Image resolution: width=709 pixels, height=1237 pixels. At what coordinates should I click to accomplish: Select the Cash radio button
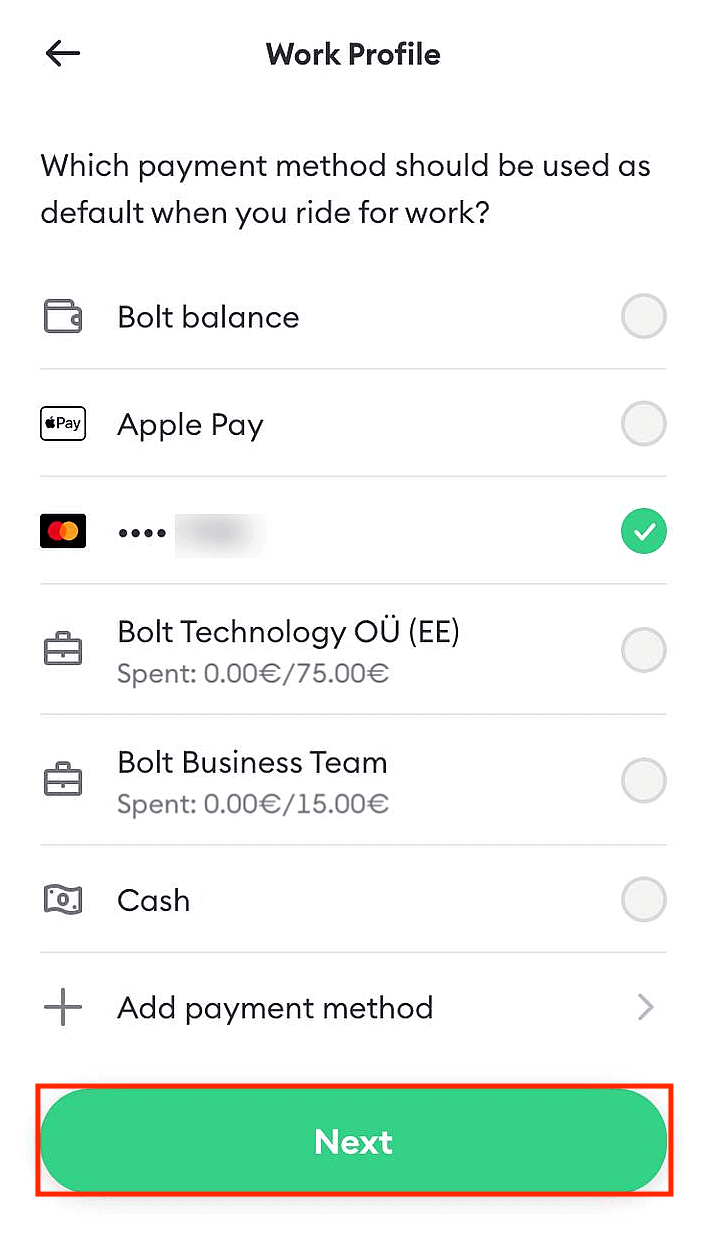[643, 899]
